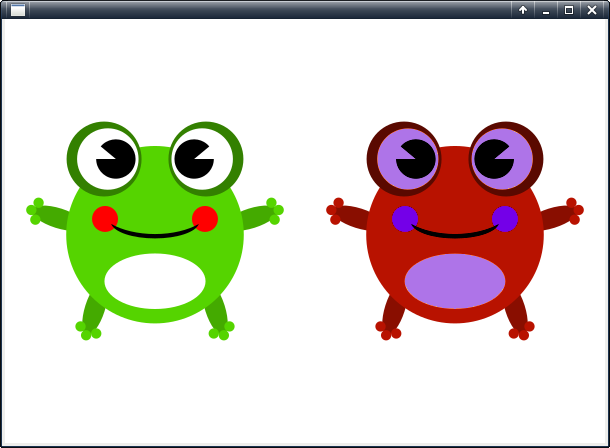Click the red frog's right-side hand
This screenshot has width=610, height=448.
pyautogui.click(x=573, y=210)
